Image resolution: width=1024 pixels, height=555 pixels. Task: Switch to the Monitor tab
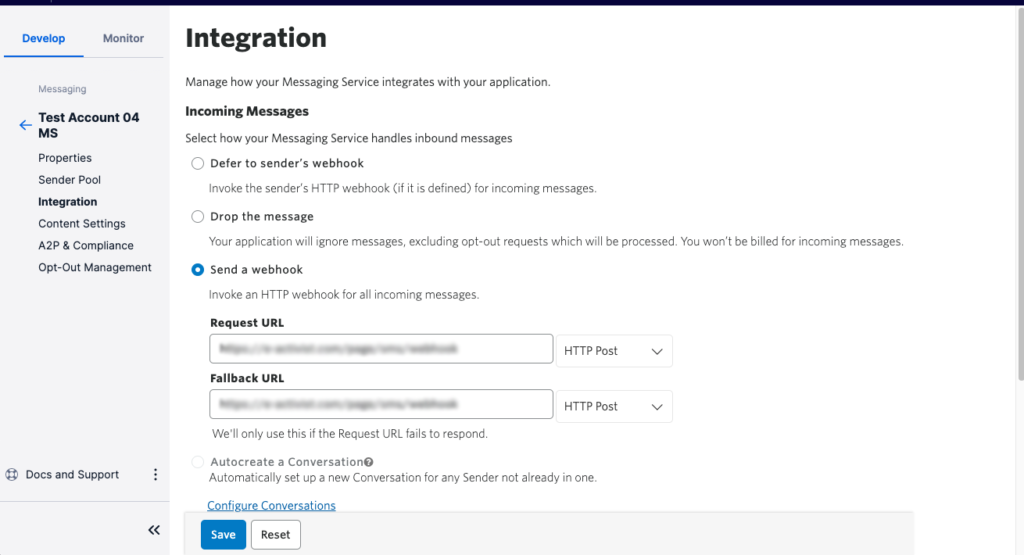(123, 39)
